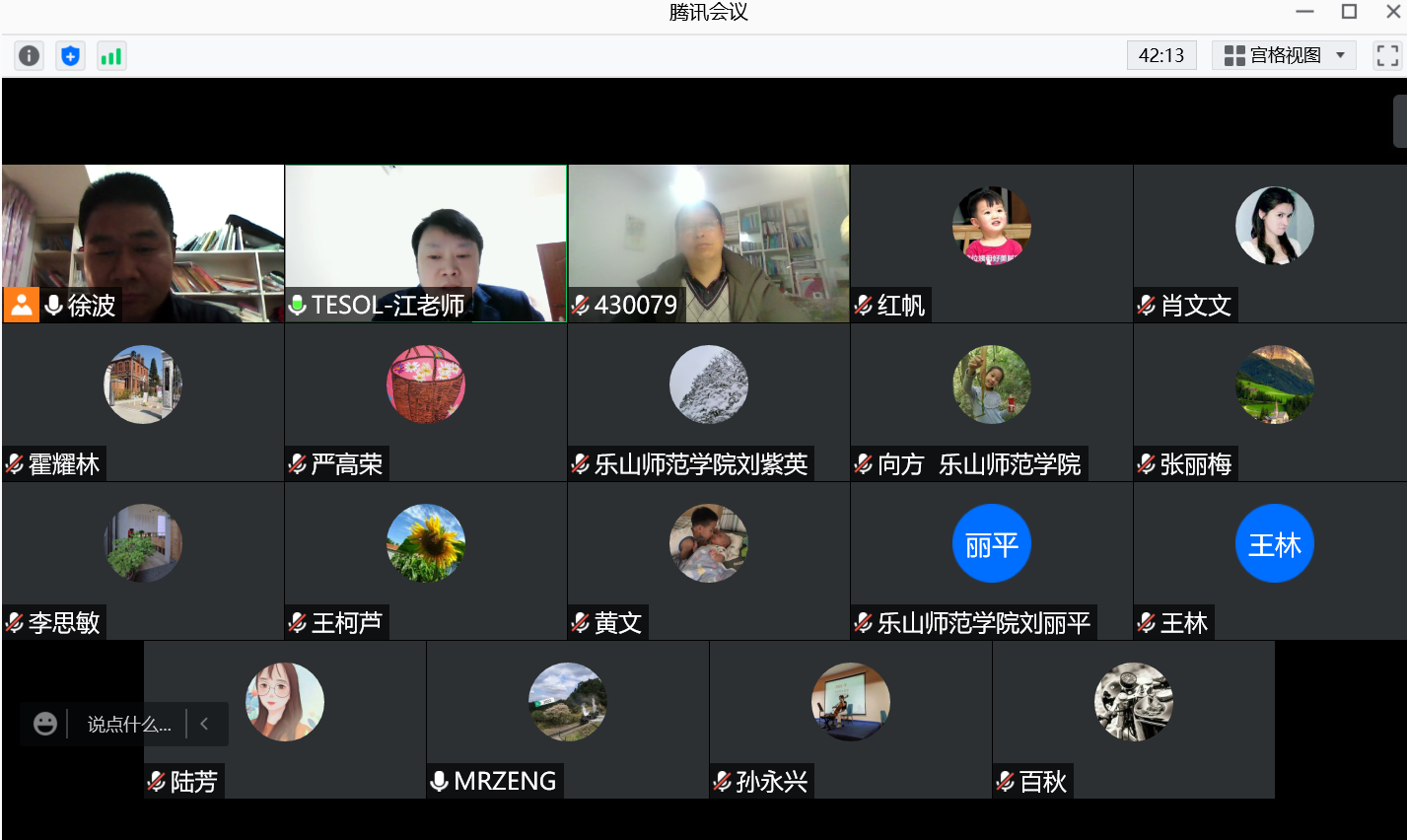The image size is (1407, 840).
Task: Collapse the chat bar with the arrow
Action: (x=205, y=724)
